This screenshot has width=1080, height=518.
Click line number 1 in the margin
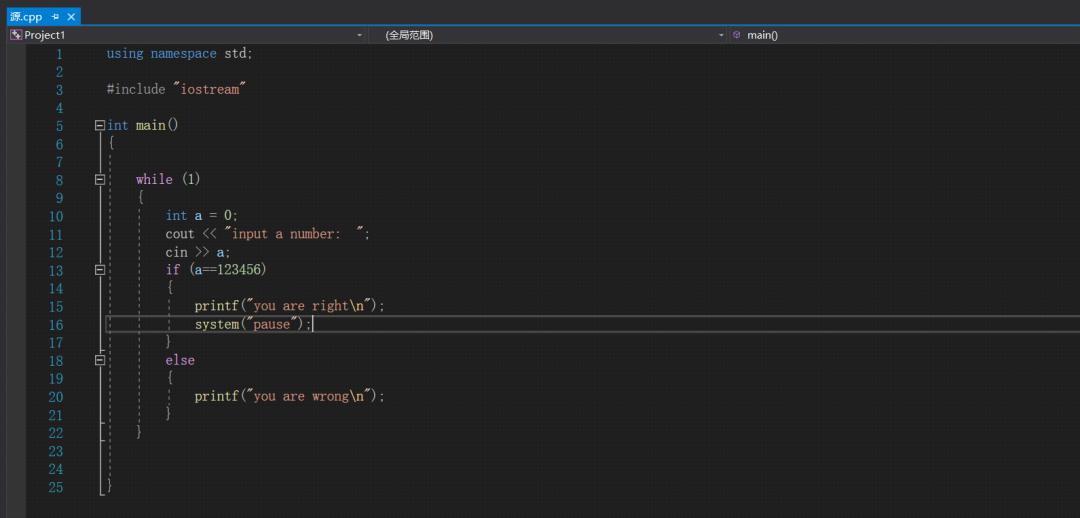tap(59, 54)
